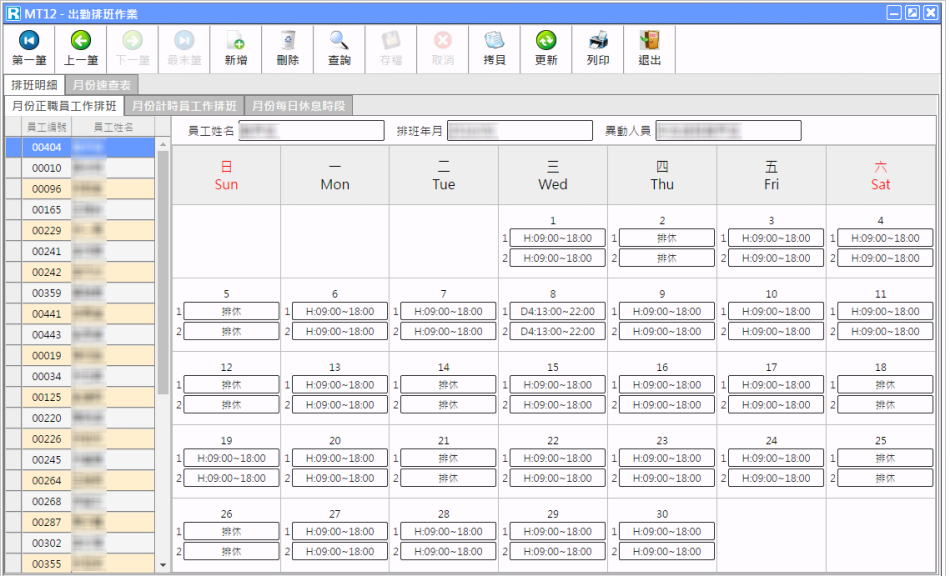Select employee row 00096
Image resolution: width=950 pixels, height=576 pixels.
coord(80,189)
